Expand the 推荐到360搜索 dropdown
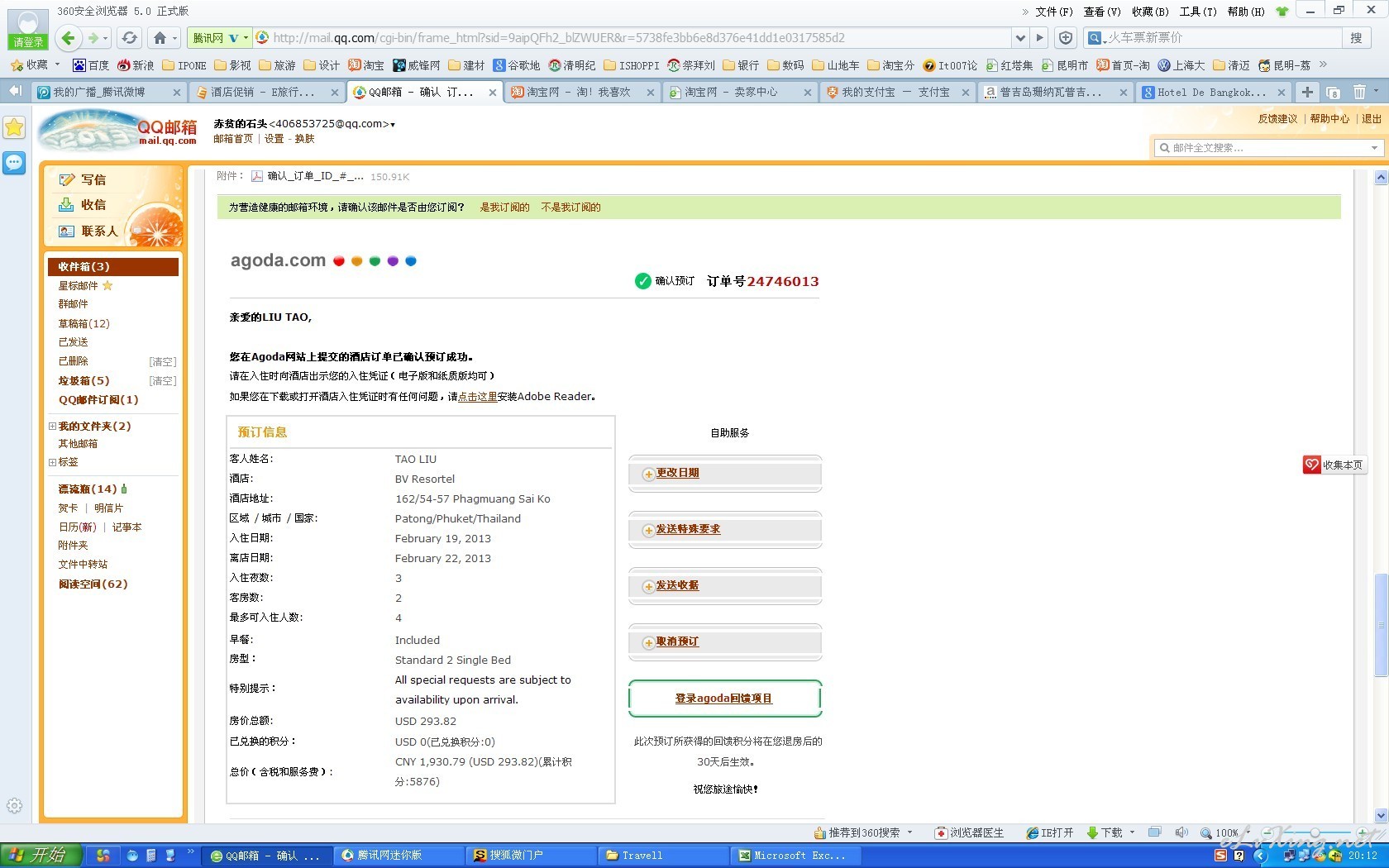Viewport: 1389px width, 868px height. [x=910, y=832]
